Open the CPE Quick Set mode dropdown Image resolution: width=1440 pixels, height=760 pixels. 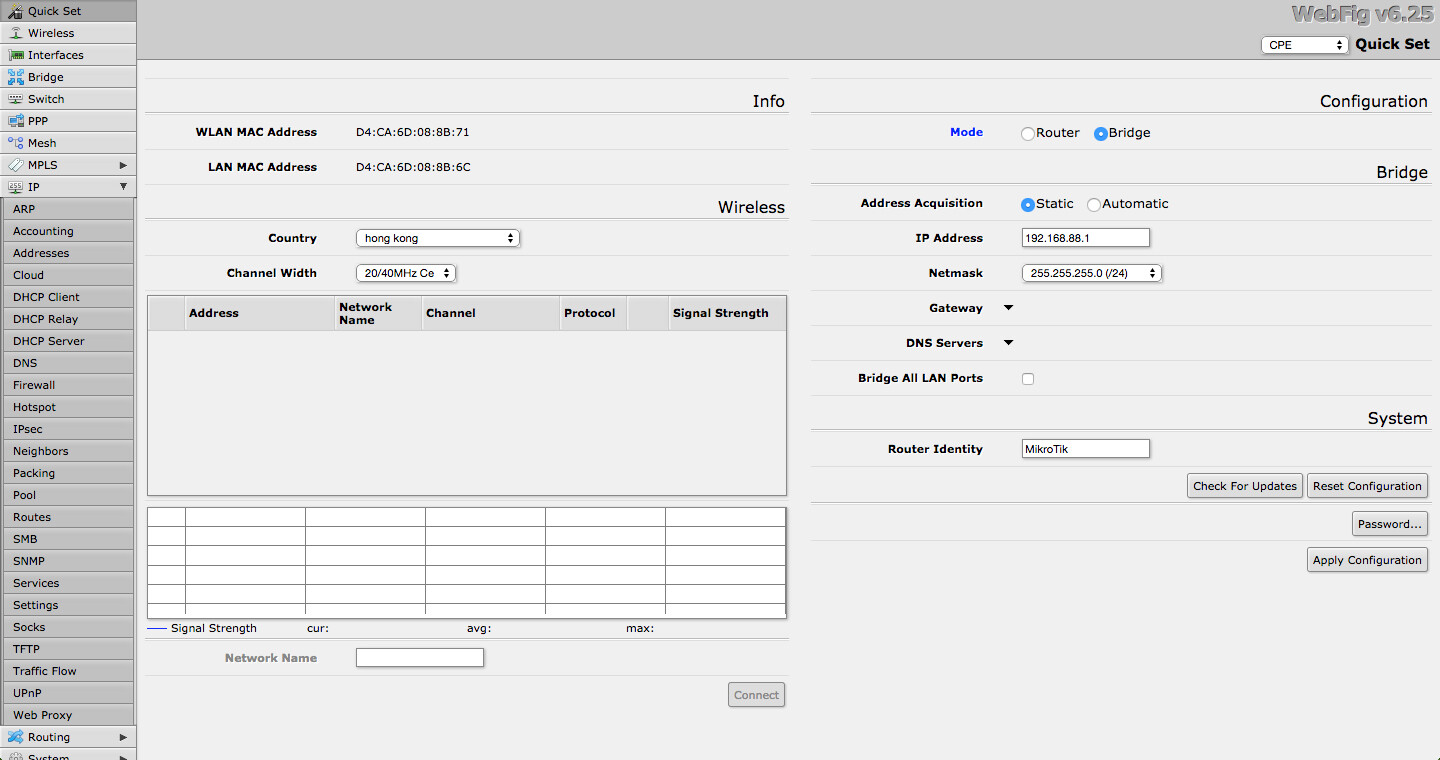pyautogui.click(x=1305, y=45)
